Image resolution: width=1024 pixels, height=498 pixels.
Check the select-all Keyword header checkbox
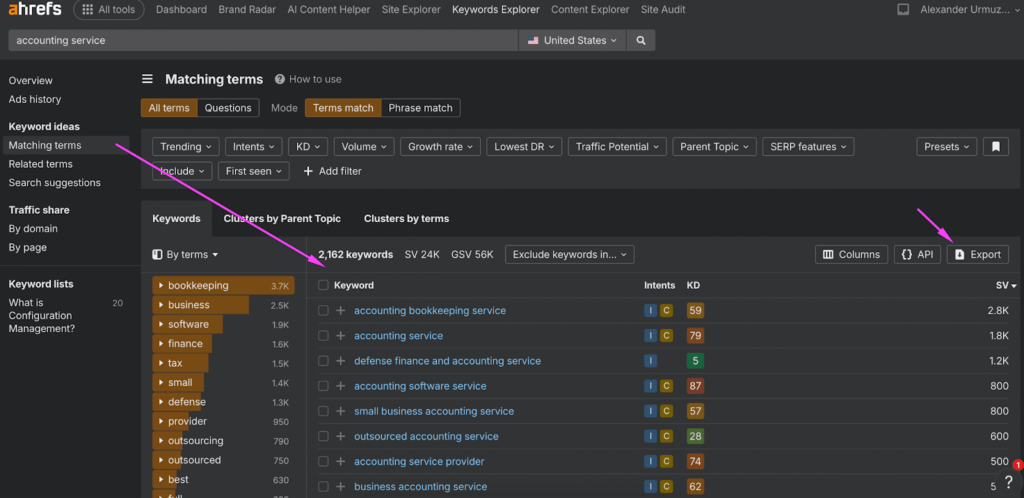pos(323,285)
